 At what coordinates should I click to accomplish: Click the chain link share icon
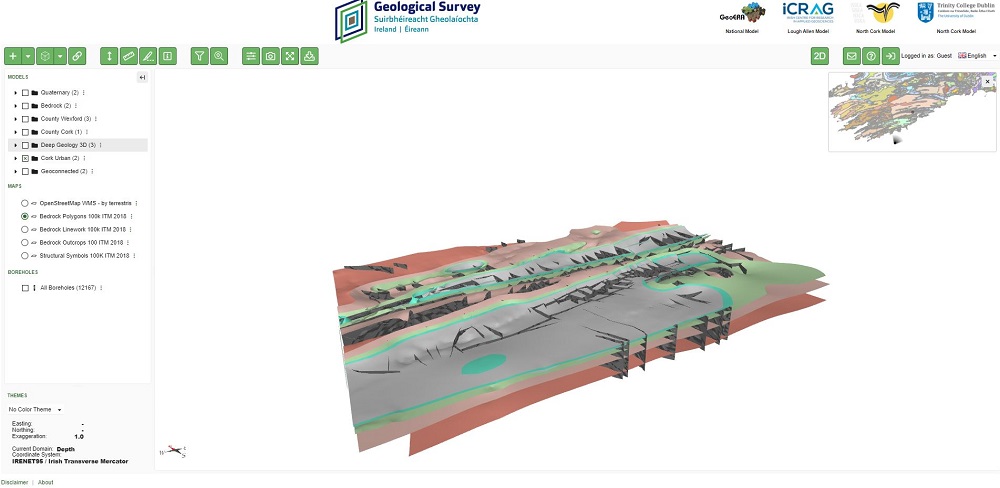(x=77, y=56)
